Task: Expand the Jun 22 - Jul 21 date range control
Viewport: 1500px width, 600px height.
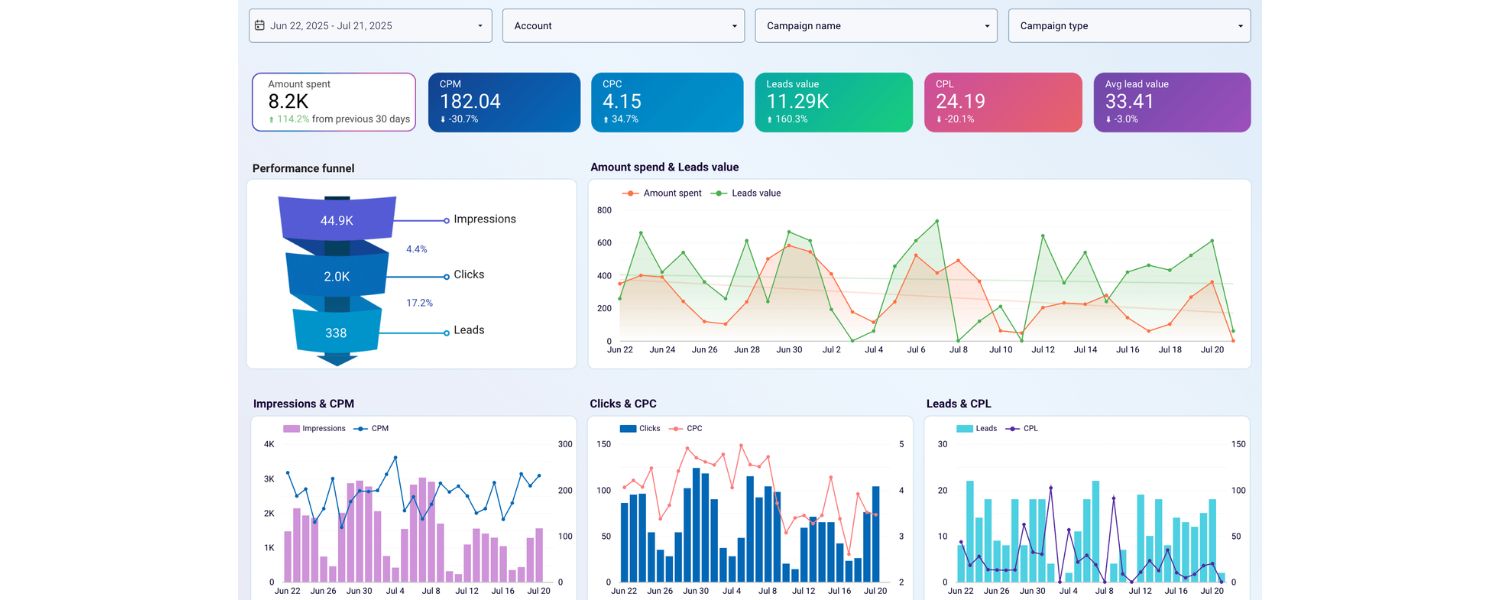Action: coord(367,25)
